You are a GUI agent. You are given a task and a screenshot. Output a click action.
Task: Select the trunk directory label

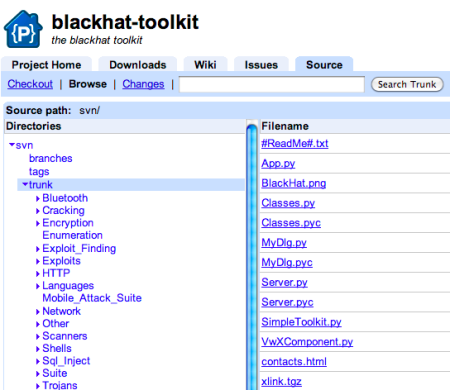pyautogui.click(x=41, y=184)
